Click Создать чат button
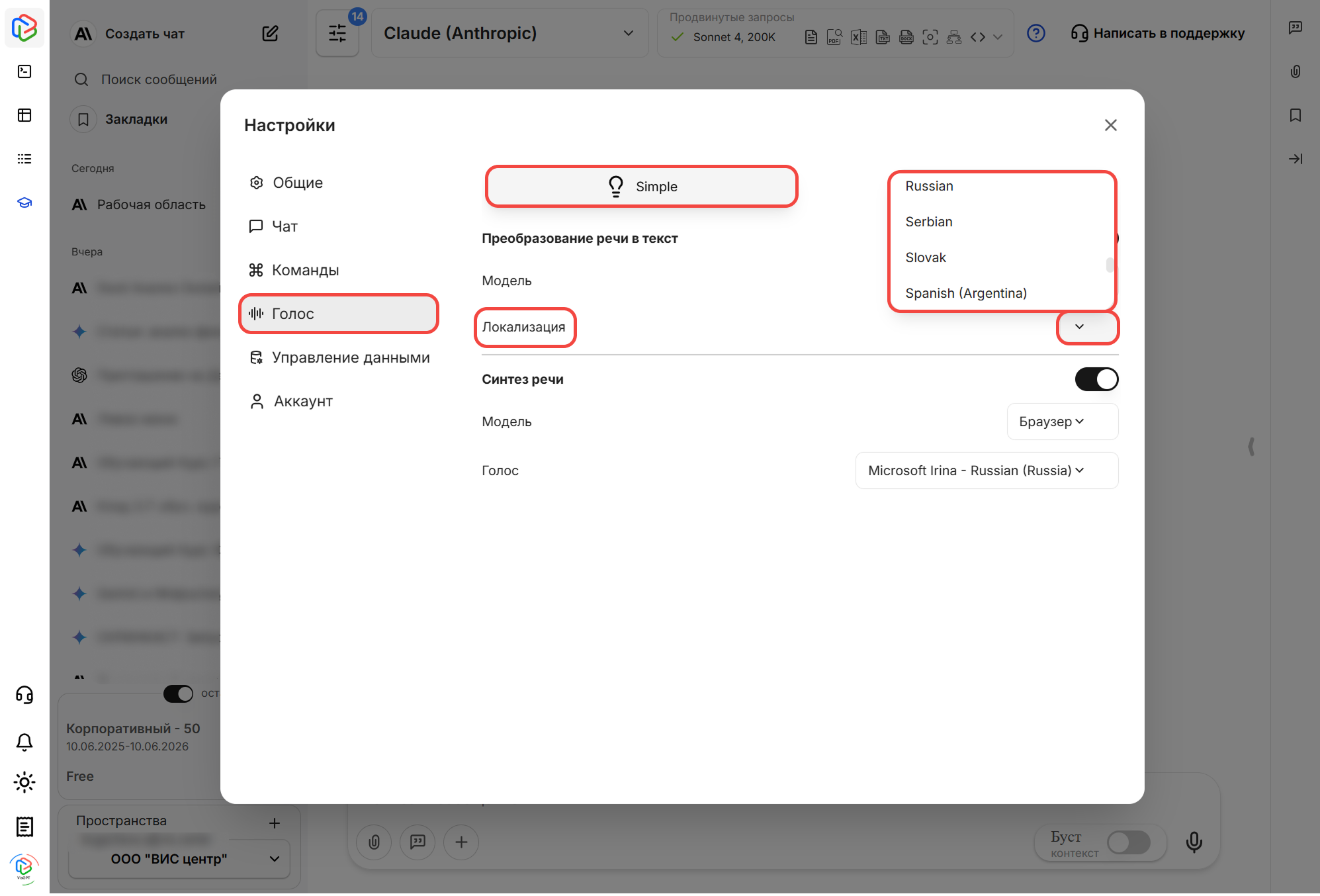 coord(145,33)
